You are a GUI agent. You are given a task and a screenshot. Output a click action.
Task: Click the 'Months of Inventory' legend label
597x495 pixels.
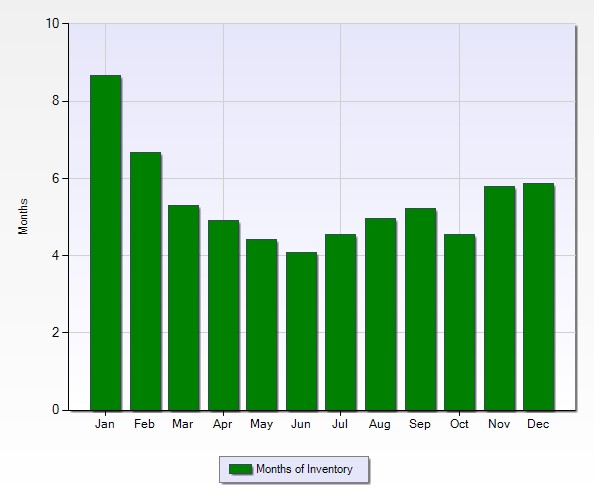click(304, 469)
